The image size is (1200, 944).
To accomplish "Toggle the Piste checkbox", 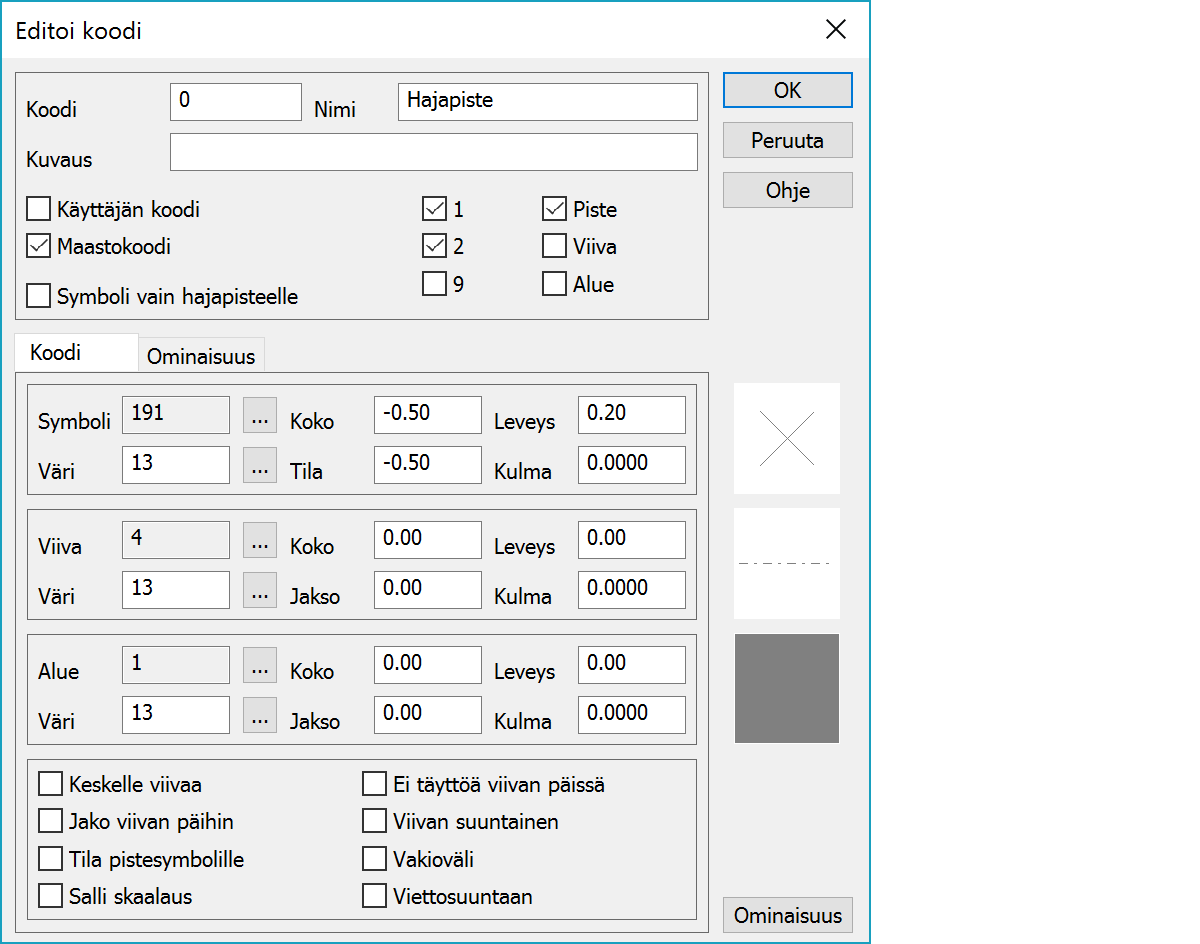I will coord(555,209).
